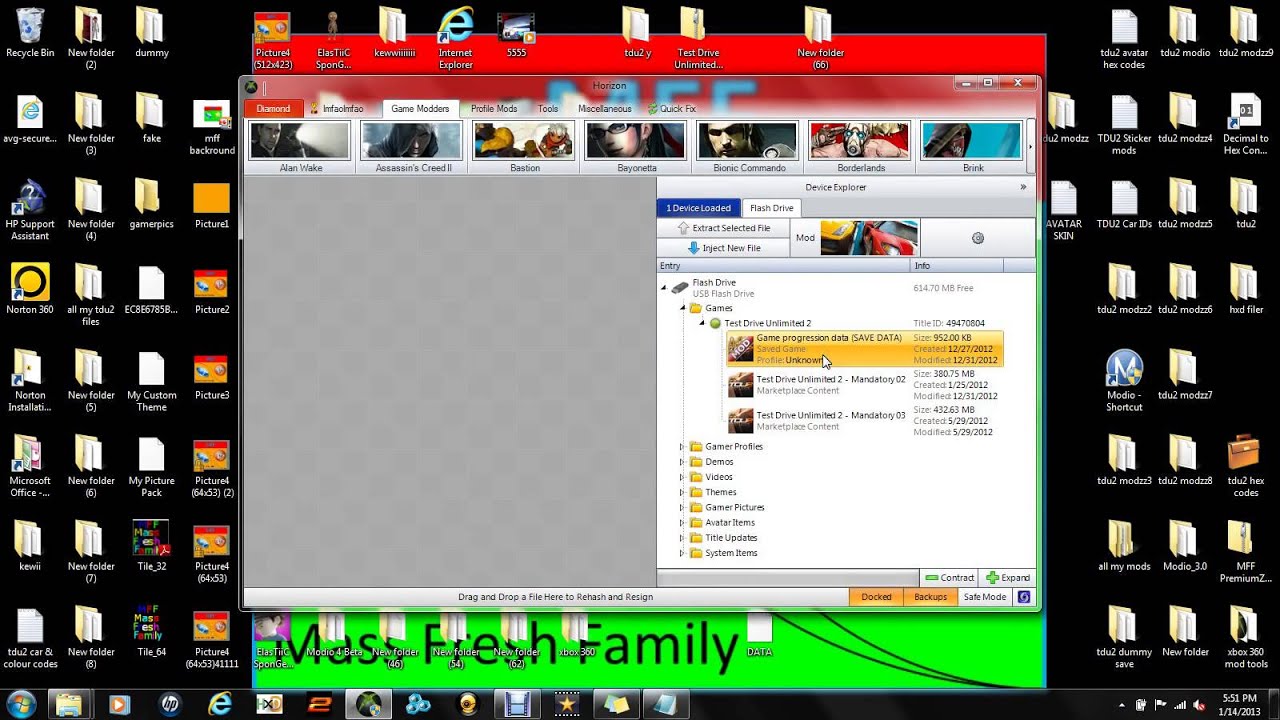Switch to Horizon via taskbar Xbox icon

pyautogui.click(x=367, y=704)
